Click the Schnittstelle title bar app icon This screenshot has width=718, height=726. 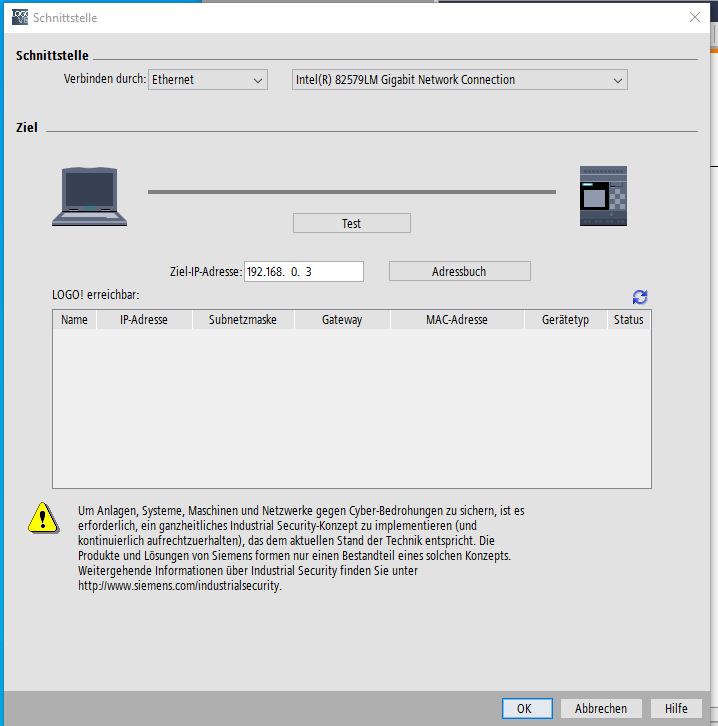click(19, 17)
